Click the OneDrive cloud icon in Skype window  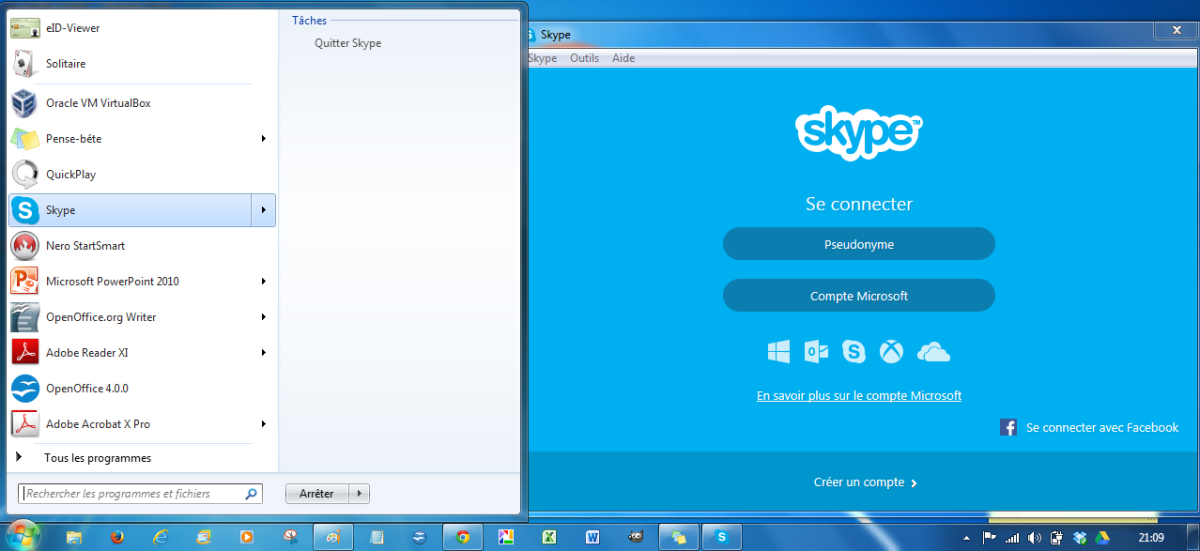click(x=933, y=352)
